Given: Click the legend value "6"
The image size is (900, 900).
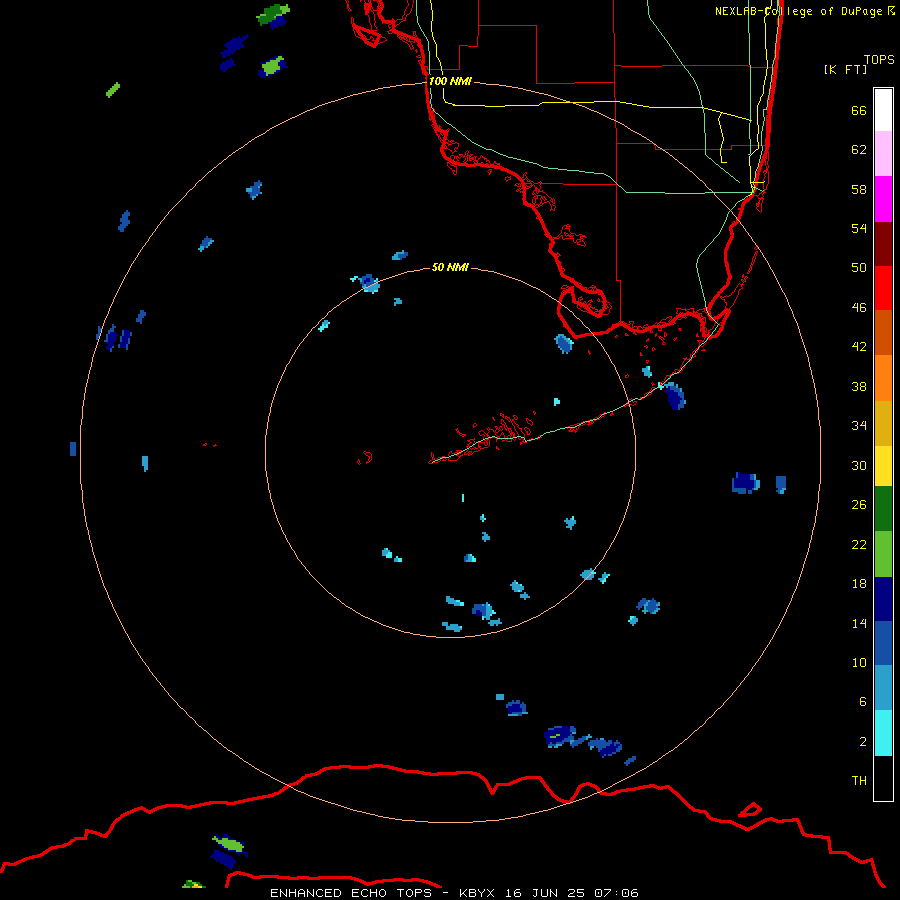Looking at the screenshot, I should coord(862,701).
